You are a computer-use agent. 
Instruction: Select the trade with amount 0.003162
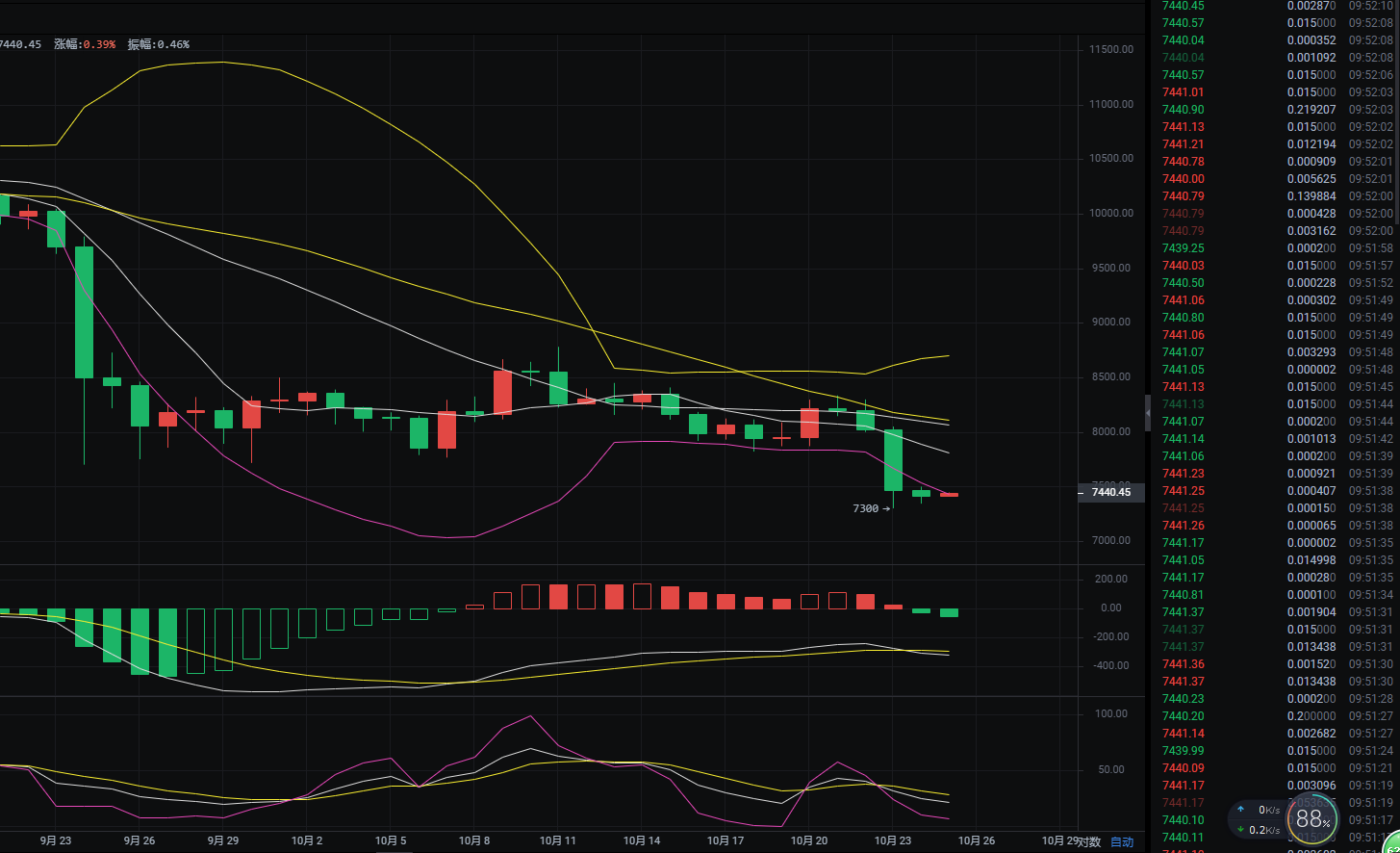1276,231
